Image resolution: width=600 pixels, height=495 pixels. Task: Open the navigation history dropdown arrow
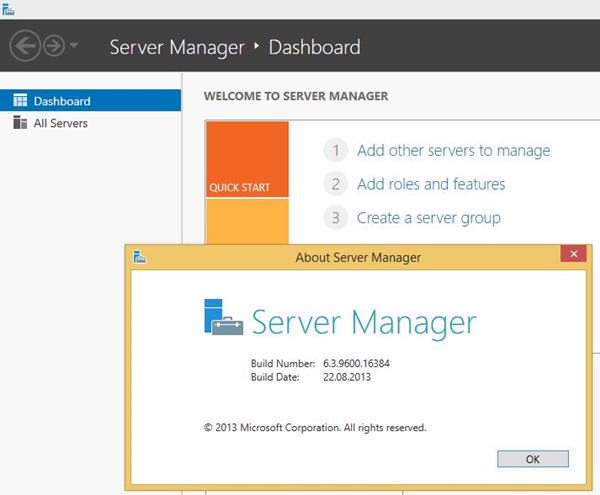(74, 46)
